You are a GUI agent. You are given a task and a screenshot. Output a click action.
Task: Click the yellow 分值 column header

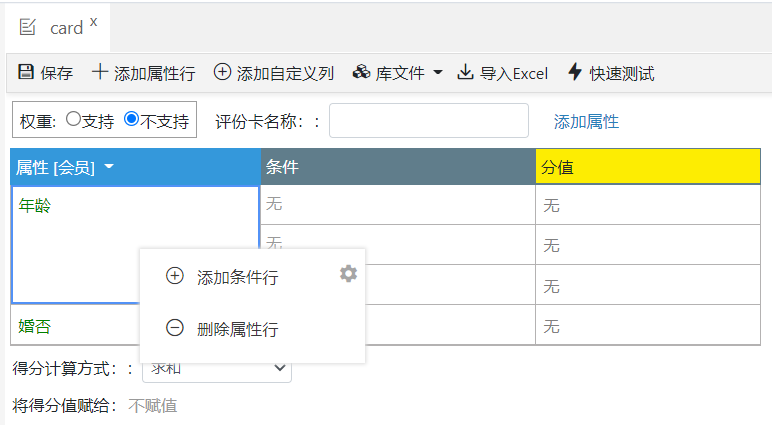pyautogui.click(x=647, y=167)
